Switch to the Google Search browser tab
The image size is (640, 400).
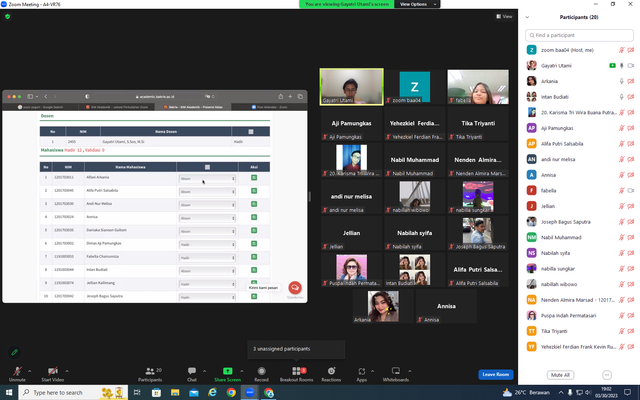click(40, 107)
